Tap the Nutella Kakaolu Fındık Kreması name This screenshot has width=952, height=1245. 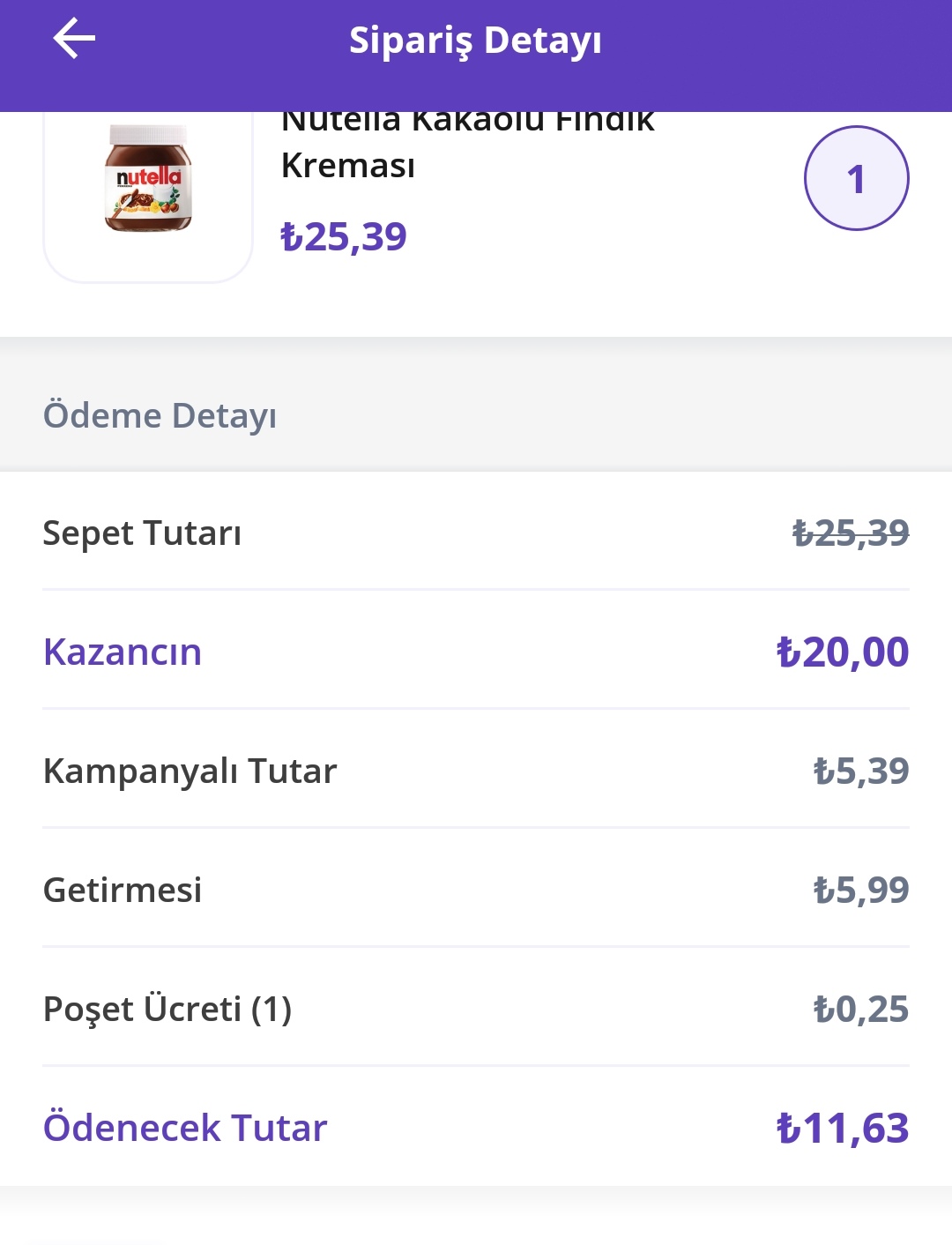pos(467,141)
